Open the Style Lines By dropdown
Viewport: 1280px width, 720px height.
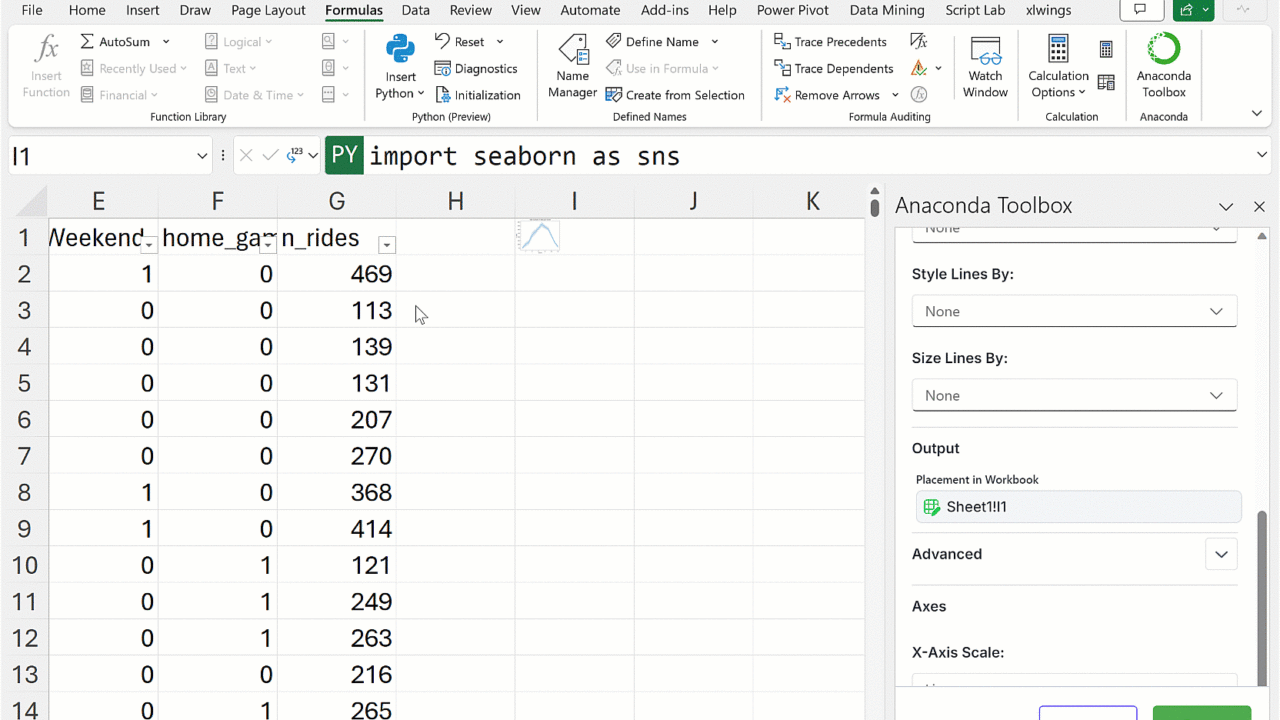tap(1074, 311)
